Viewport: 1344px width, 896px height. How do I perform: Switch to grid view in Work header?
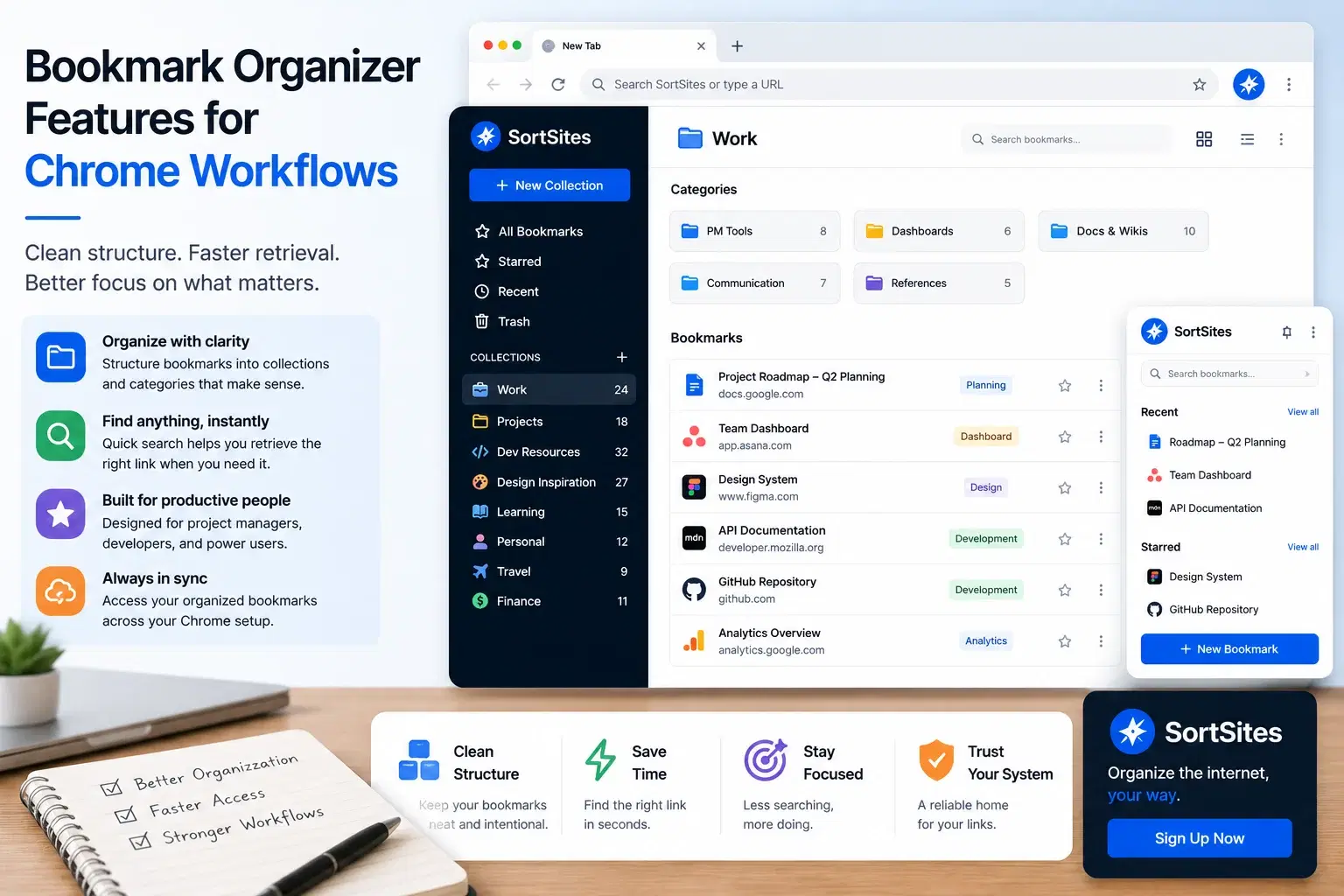point(1204,139)
